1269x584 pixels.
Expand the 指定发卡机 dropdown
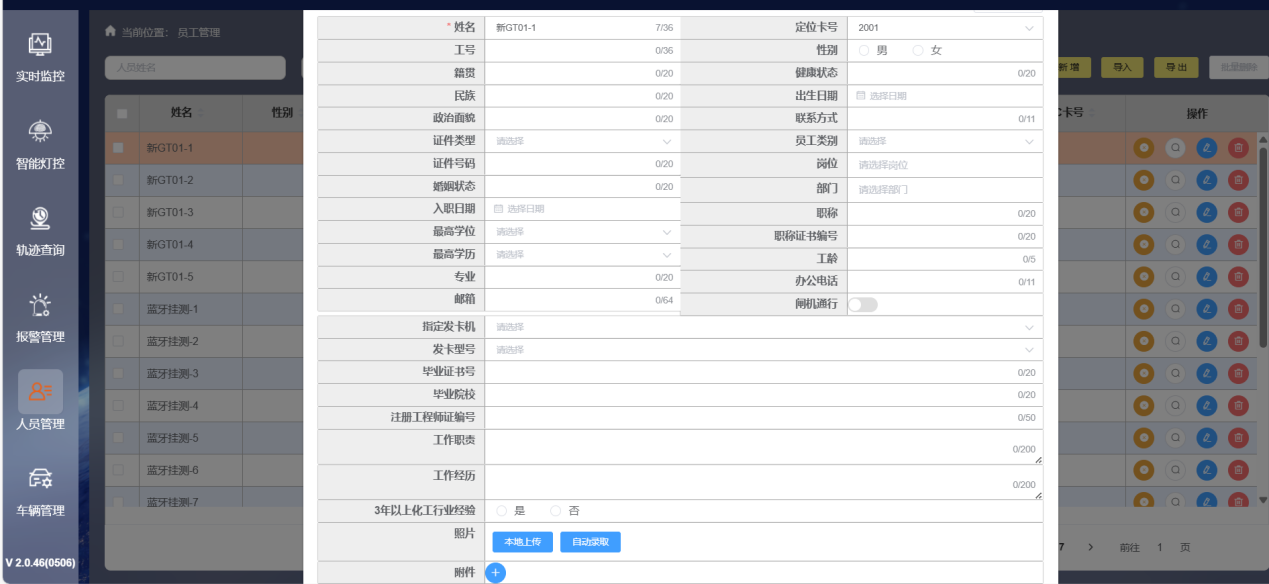click(x=763, y=327)
